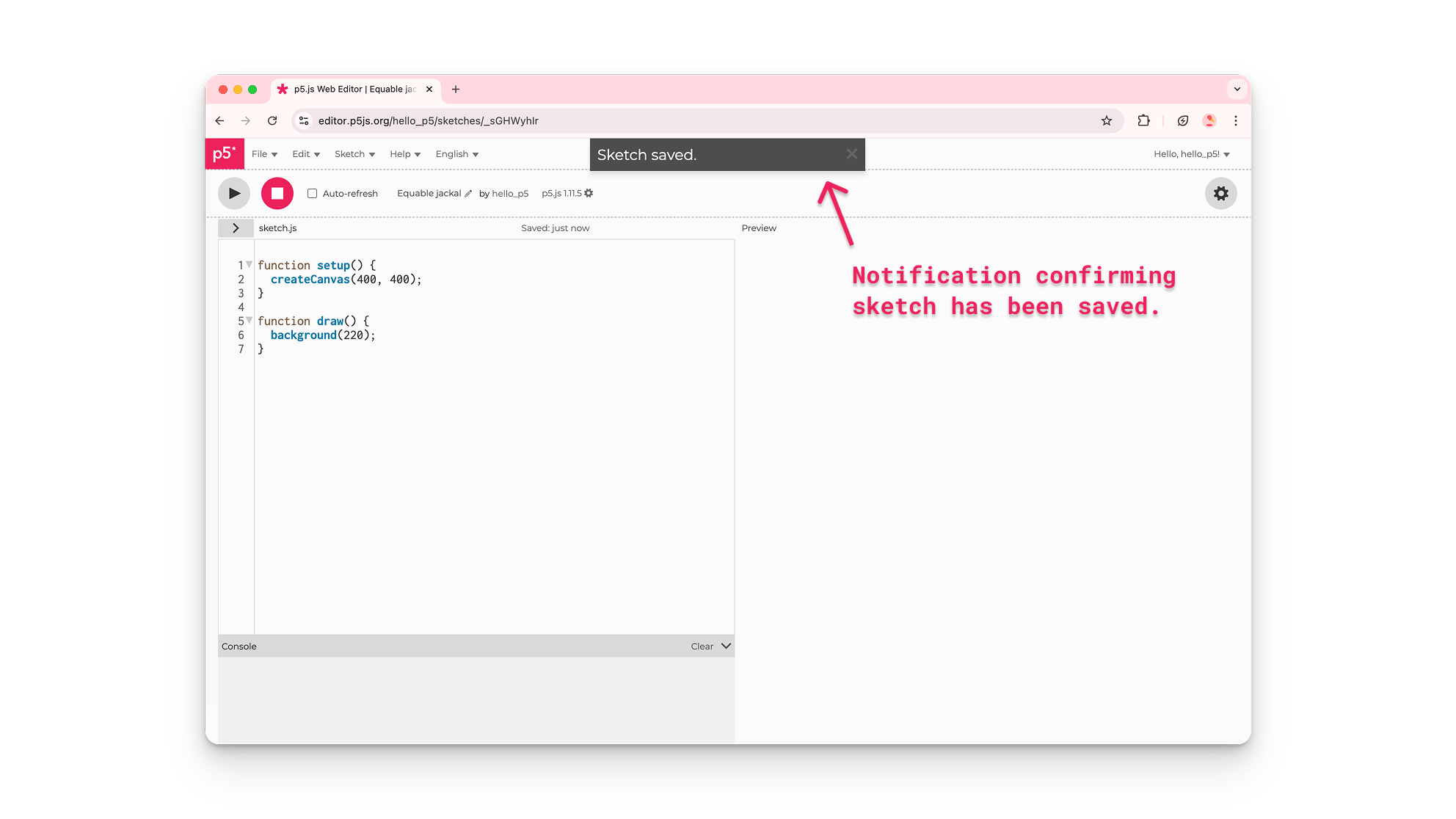Click the pencil icon to rename sketch
The width and height of the screenshot is (1456, 819).
(x=468, y=194)
